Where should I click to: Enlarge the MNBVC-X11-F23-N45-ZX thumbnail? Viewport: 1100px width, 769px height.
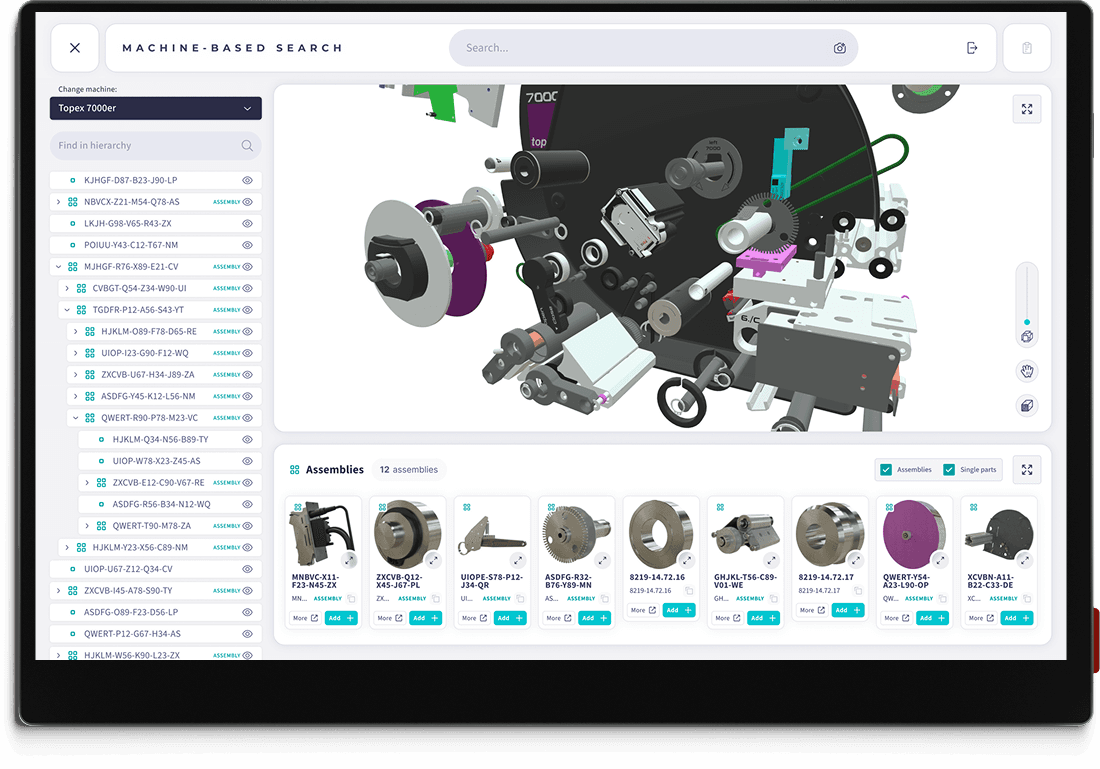(349, 560)
